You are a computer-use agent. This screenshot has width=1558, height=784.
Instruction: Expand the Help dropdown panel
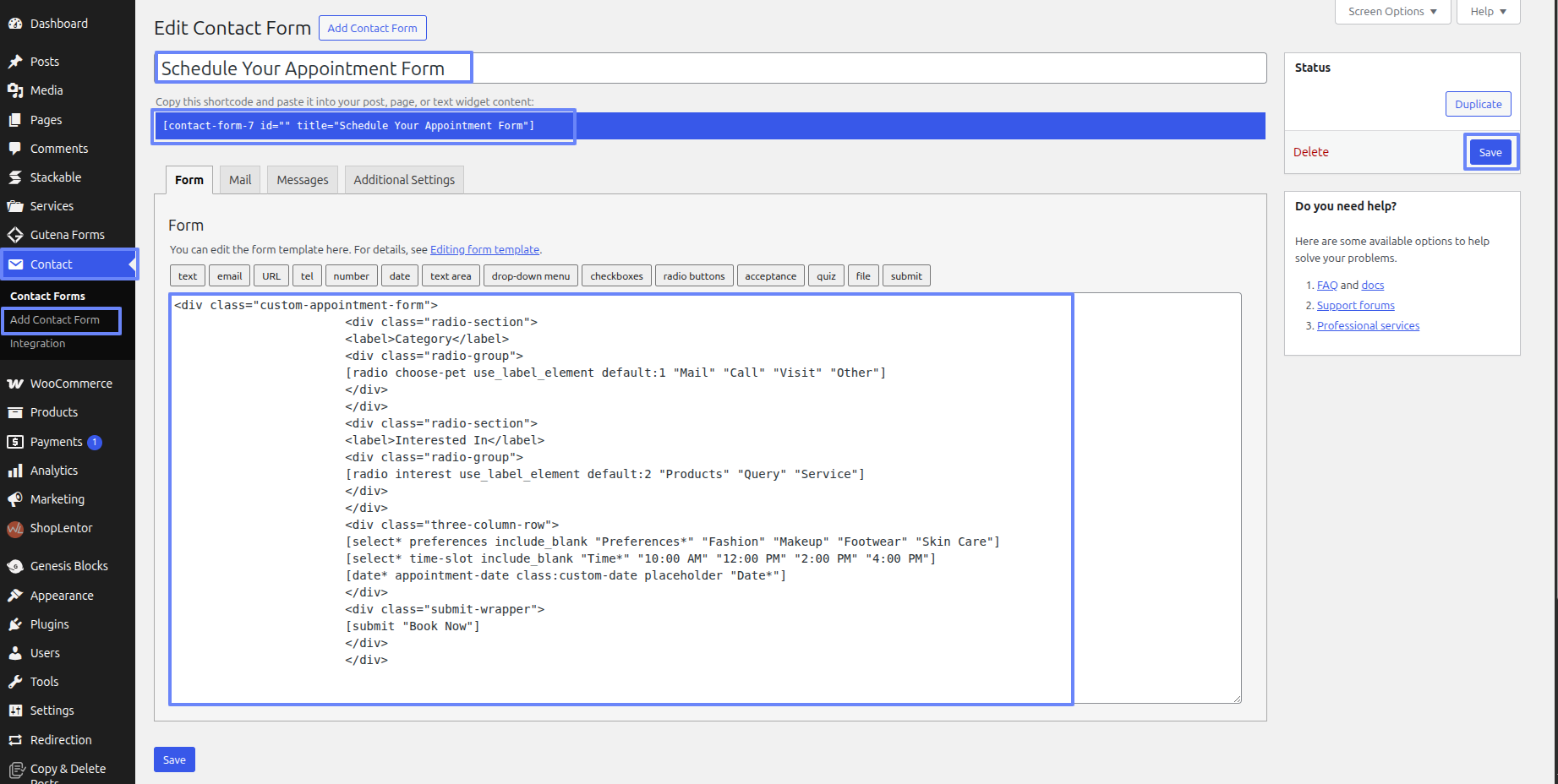tap(1487, 12)
